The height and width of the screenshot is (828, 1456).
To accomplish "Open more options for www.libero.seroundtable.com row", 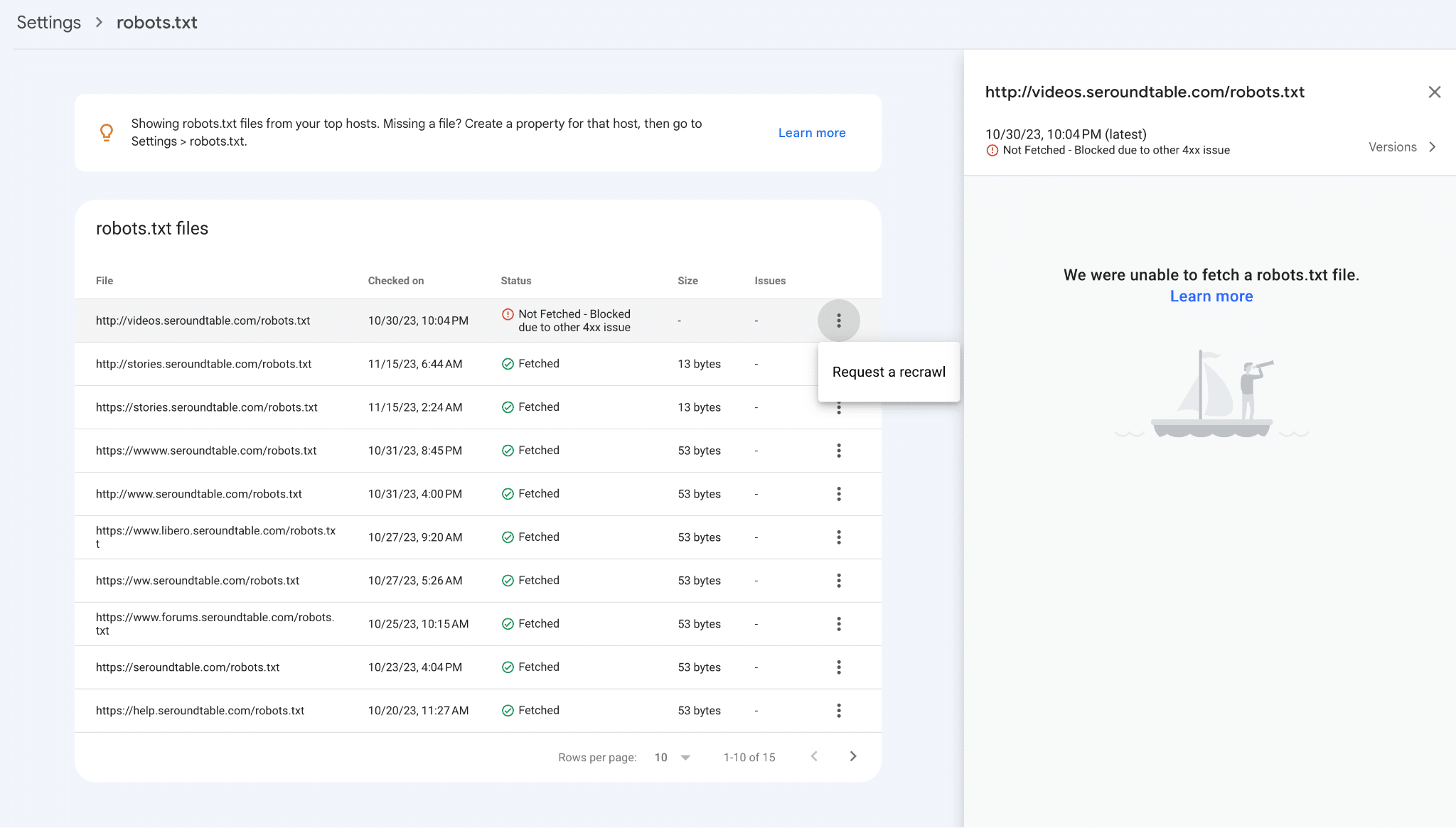I will click(x=839, y=537).
